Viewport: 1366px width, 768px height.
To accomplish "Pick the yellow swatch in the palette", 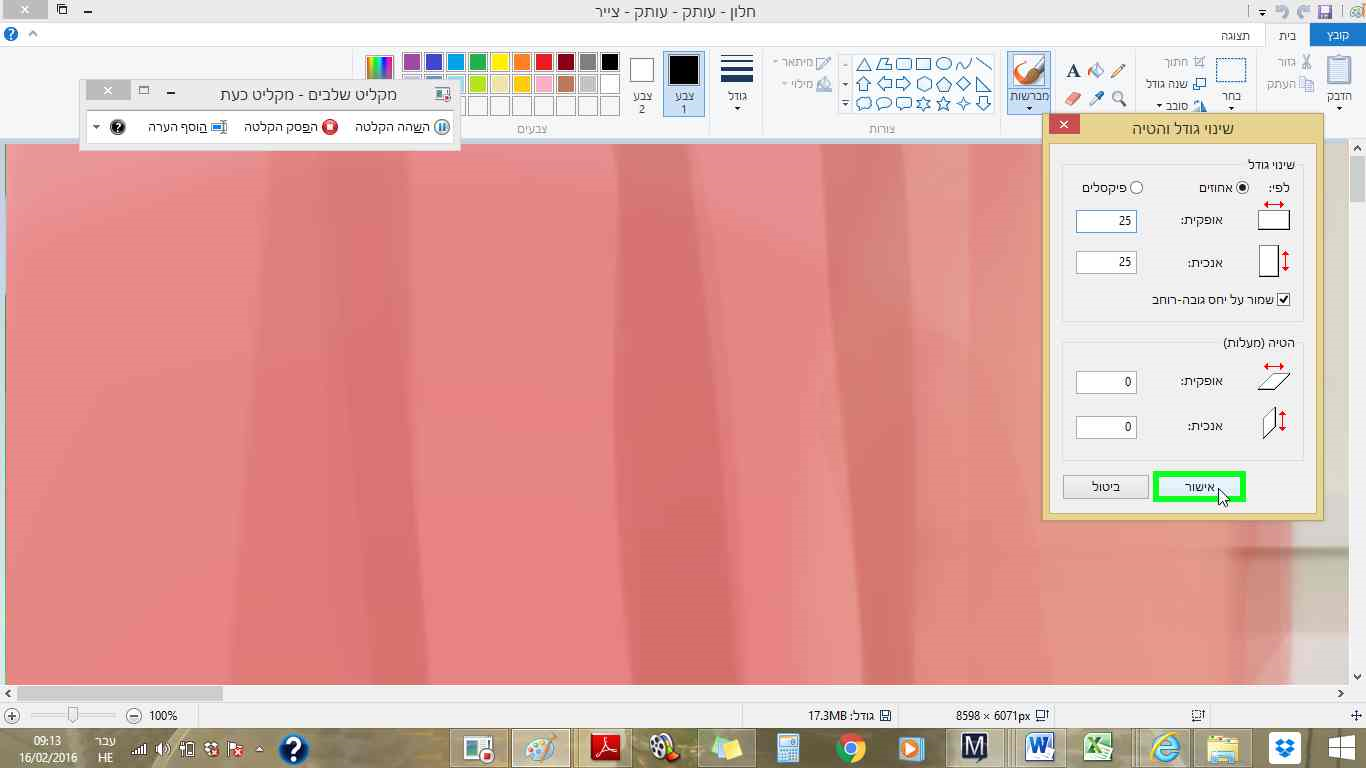I will click(499, 62).
